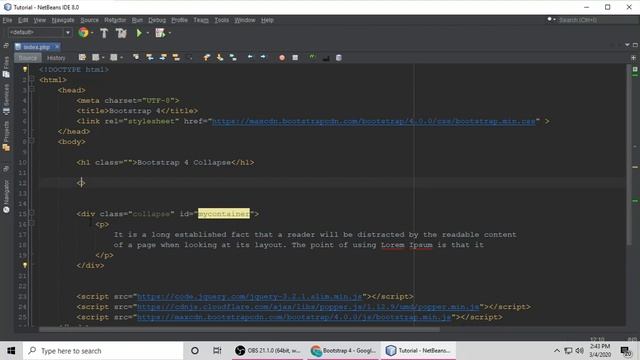Close the index.php tab

tap(57, 47)
